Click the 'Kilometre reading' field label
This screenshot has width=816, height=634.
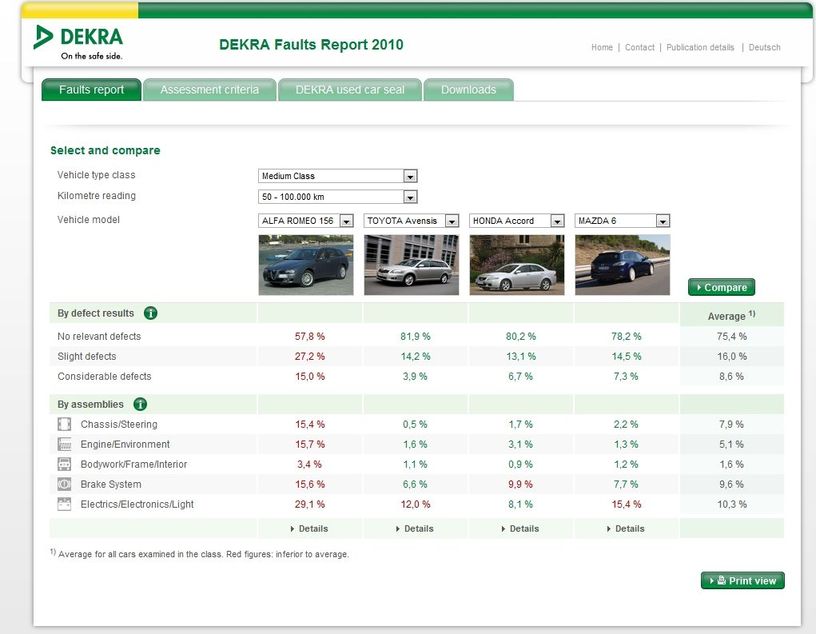tap(96, 196)
